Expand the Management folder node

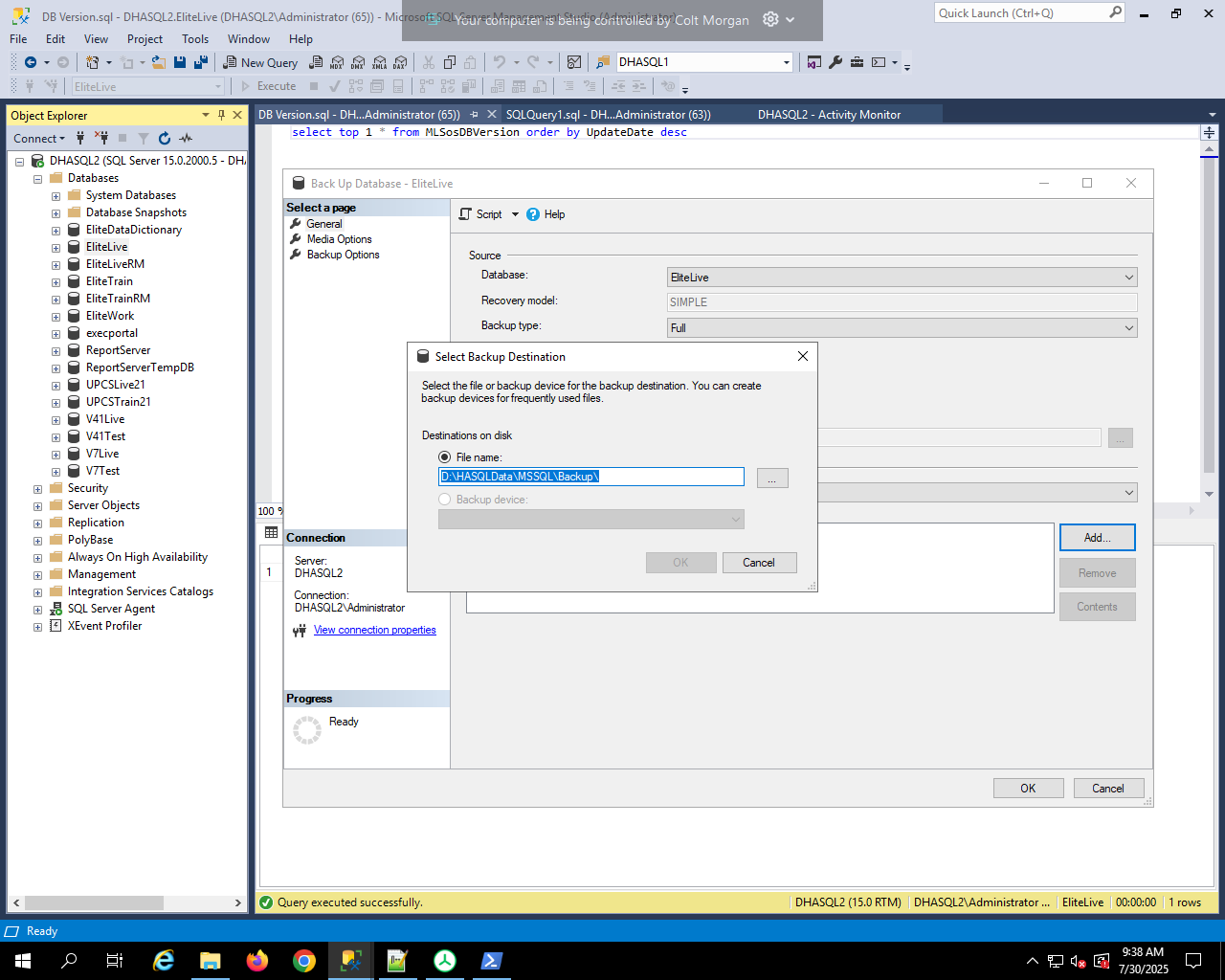[37, 574]
